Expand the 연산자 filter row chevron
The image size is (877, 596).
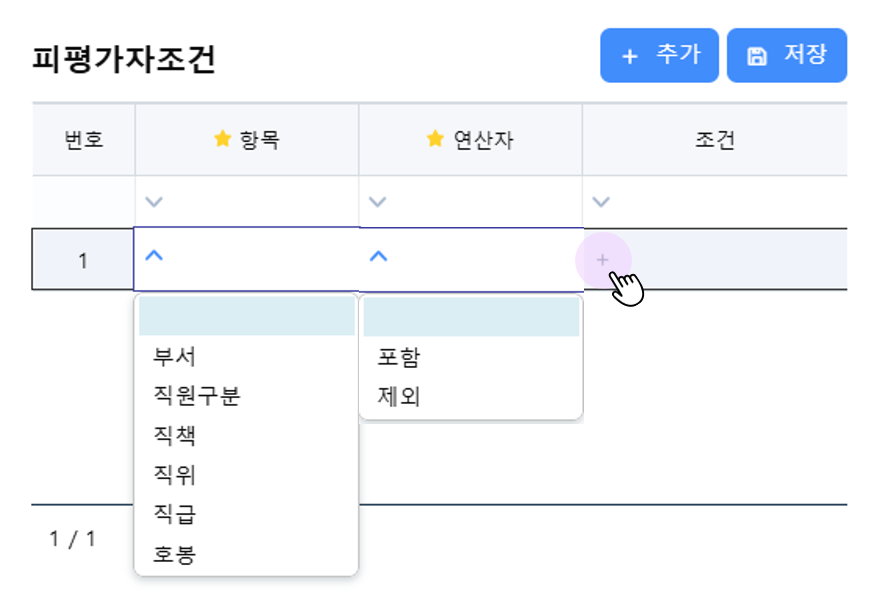click(x=377, y=202)
